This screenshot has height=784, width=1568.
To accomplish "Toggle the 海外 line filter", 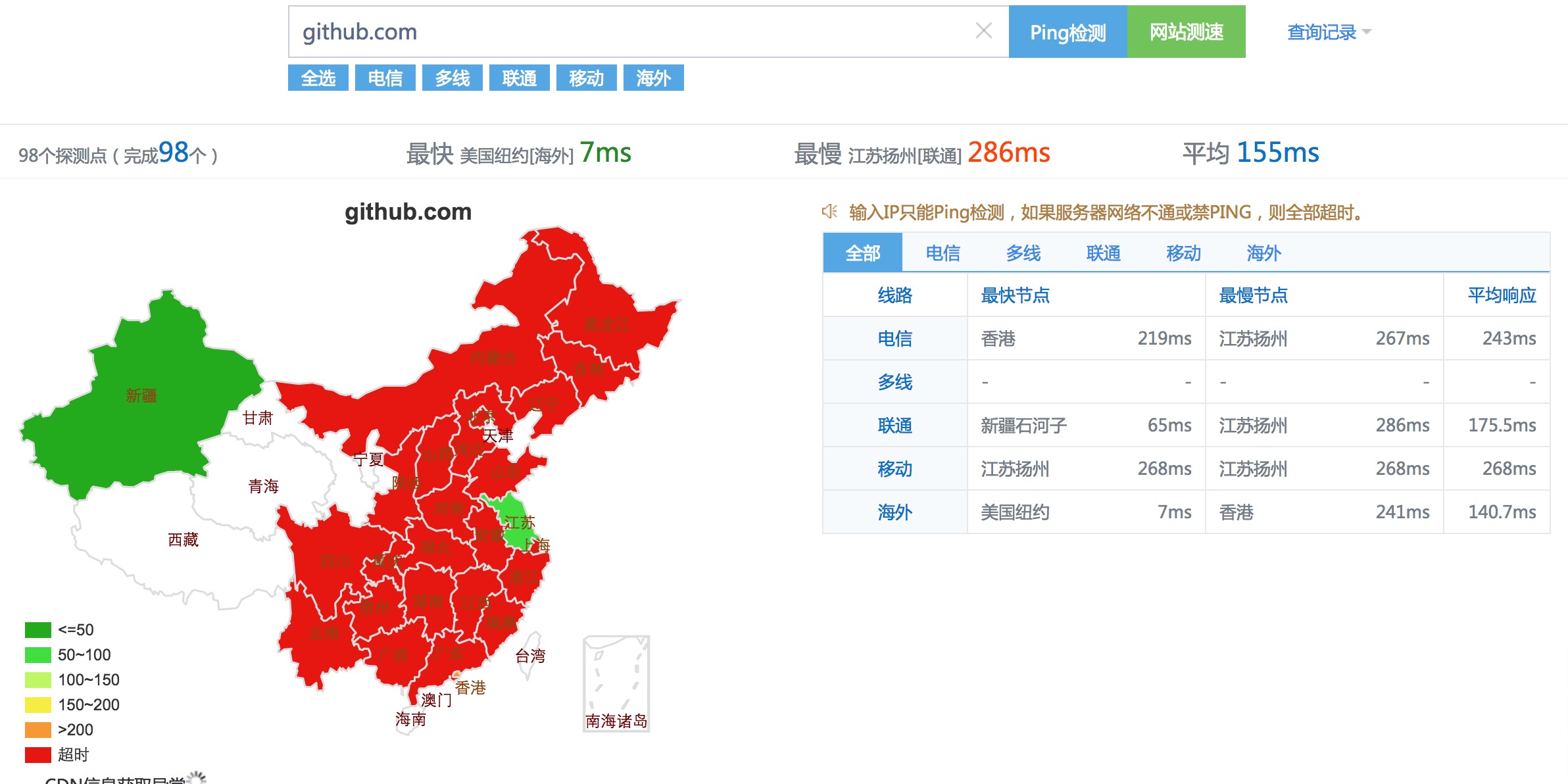I will tap(653, 78).
